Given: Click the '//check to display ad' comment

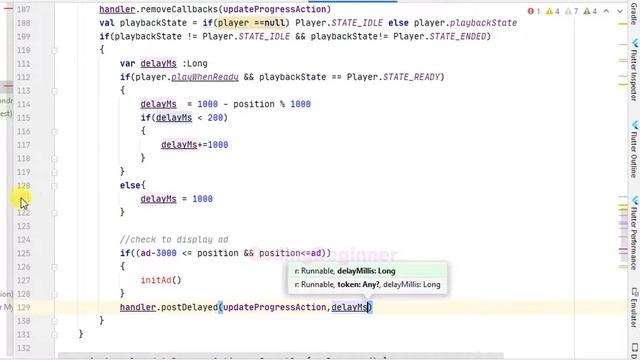Looking at the screenshot, I should tap(174, 240).
